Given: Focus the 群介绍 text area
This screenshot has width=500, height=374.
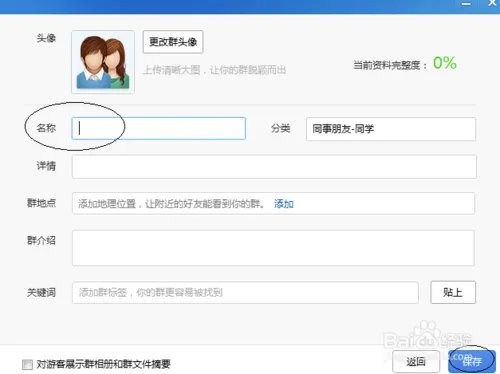Looking at the screenshot, I should click(273, 248).
